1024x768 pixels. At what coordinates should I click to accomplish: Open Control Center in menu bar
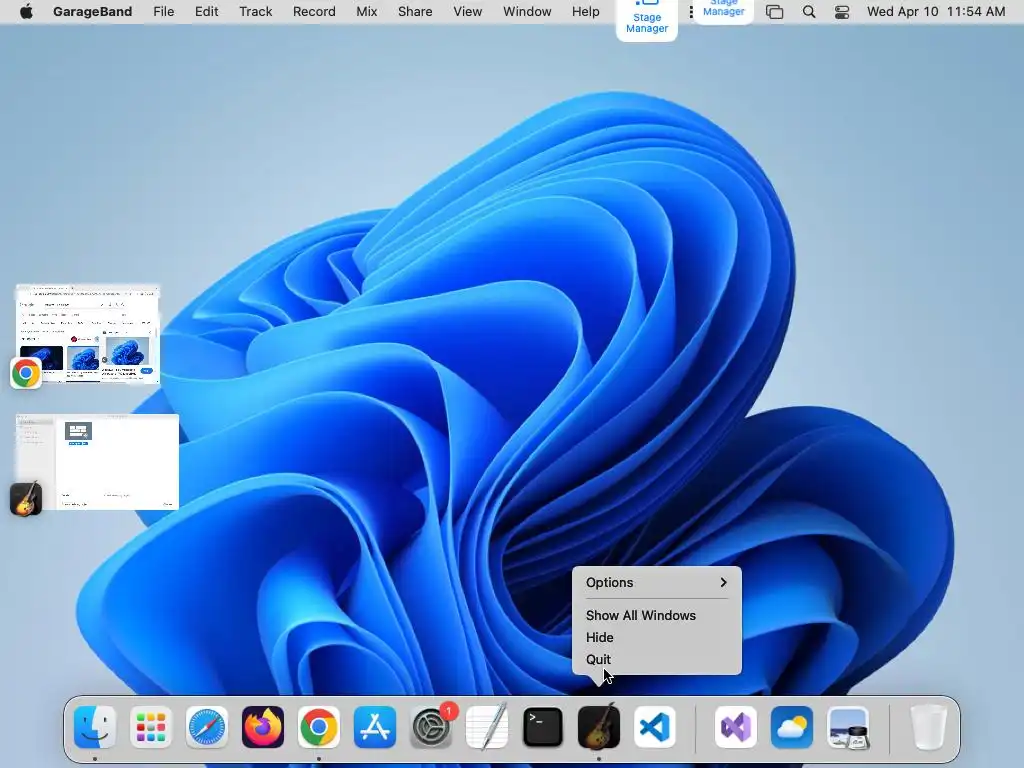click(842, 12)
